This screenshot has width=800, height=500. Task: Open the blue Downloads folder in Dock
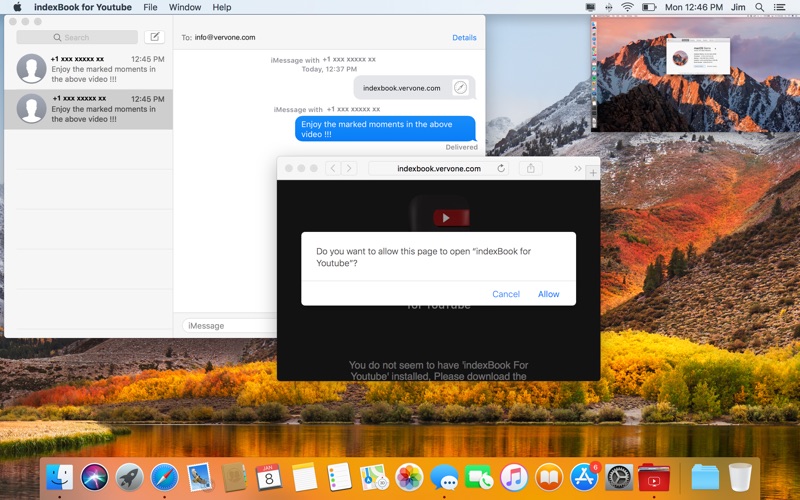705,478
